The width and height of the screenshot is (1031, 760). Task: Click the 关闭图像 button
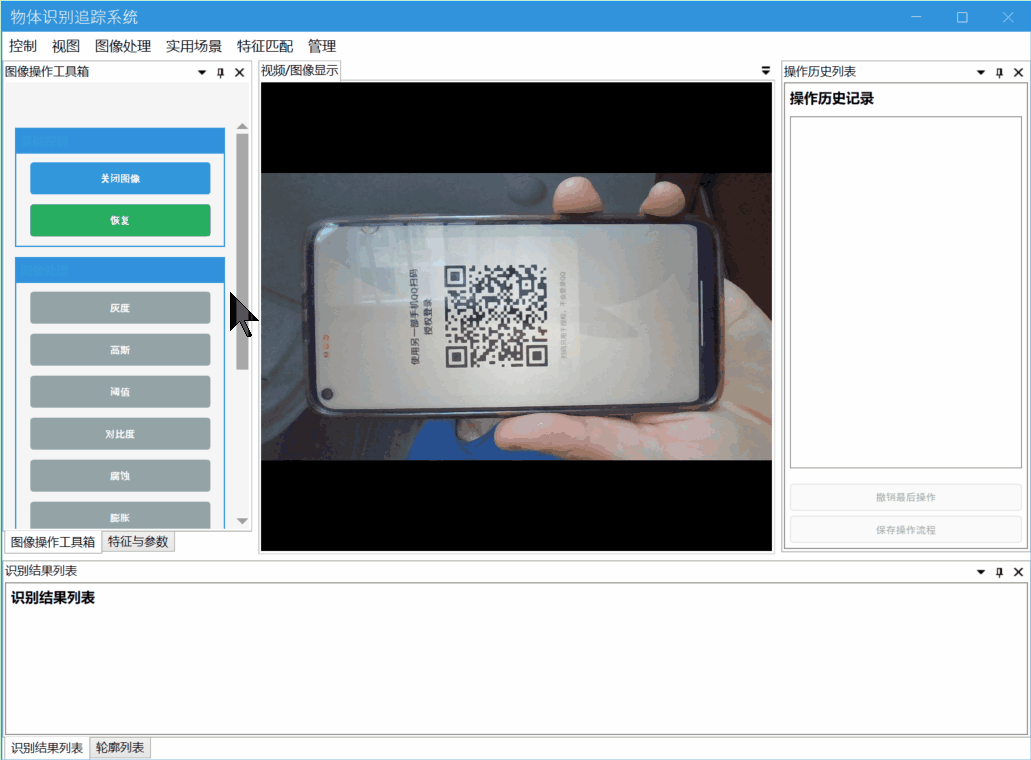120,178
